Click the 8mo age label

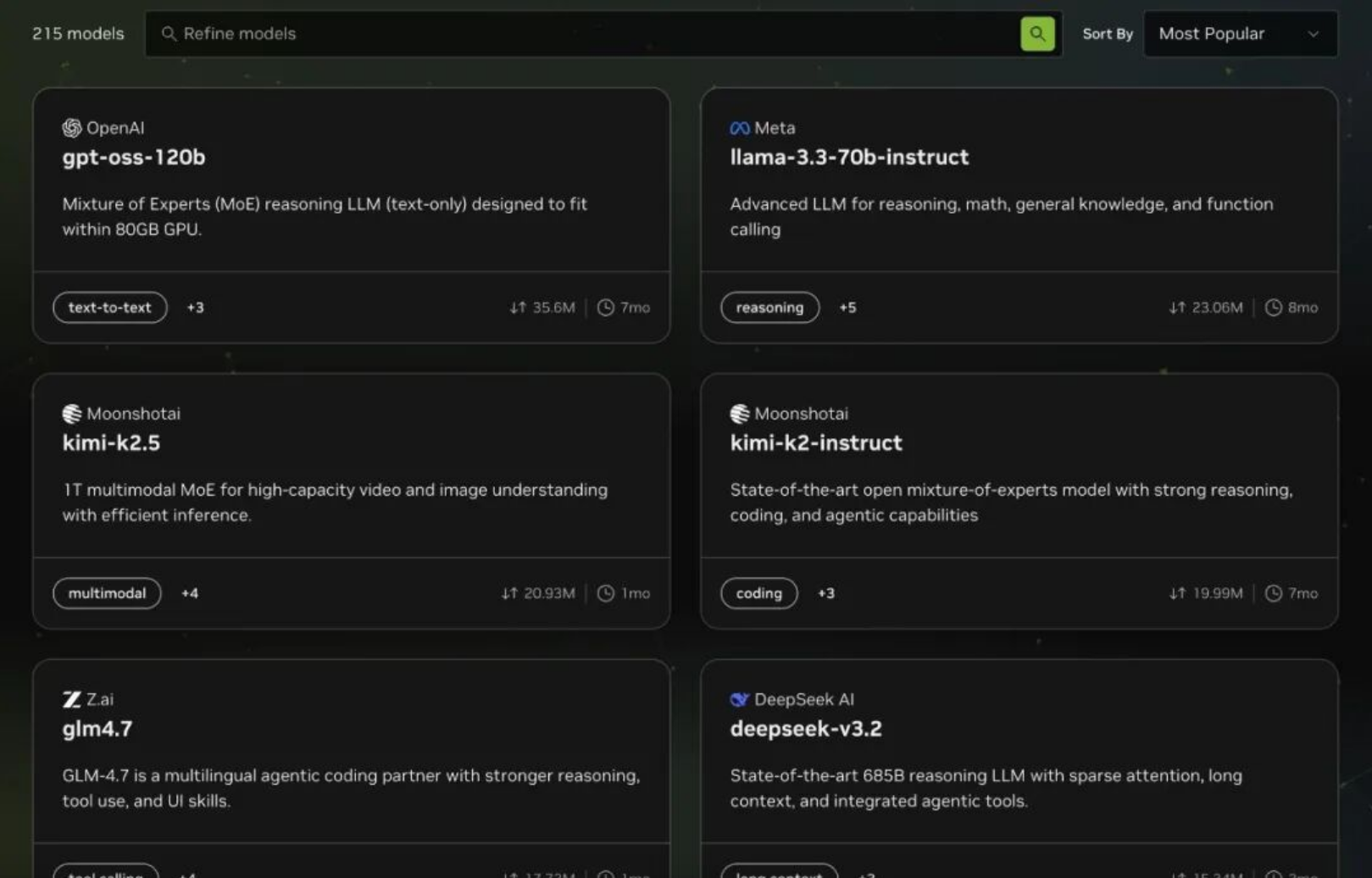click(x=1303, y=308)
